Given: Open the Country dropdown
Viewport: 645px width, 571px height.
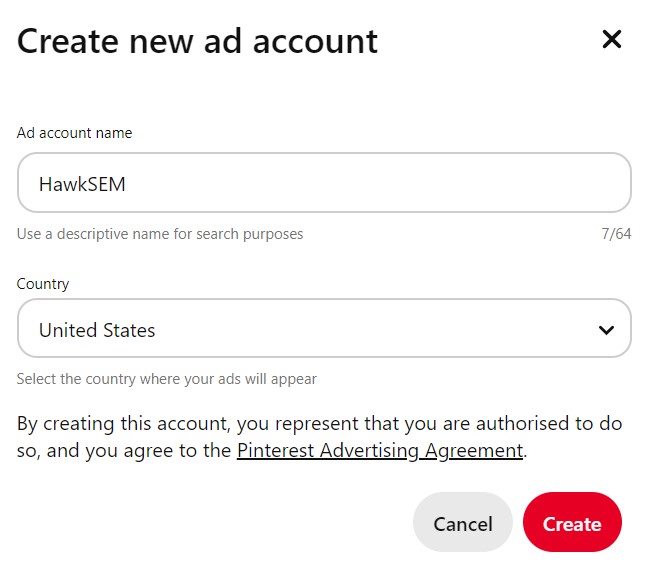Looking at the screenshot, I should click(324, 329).
